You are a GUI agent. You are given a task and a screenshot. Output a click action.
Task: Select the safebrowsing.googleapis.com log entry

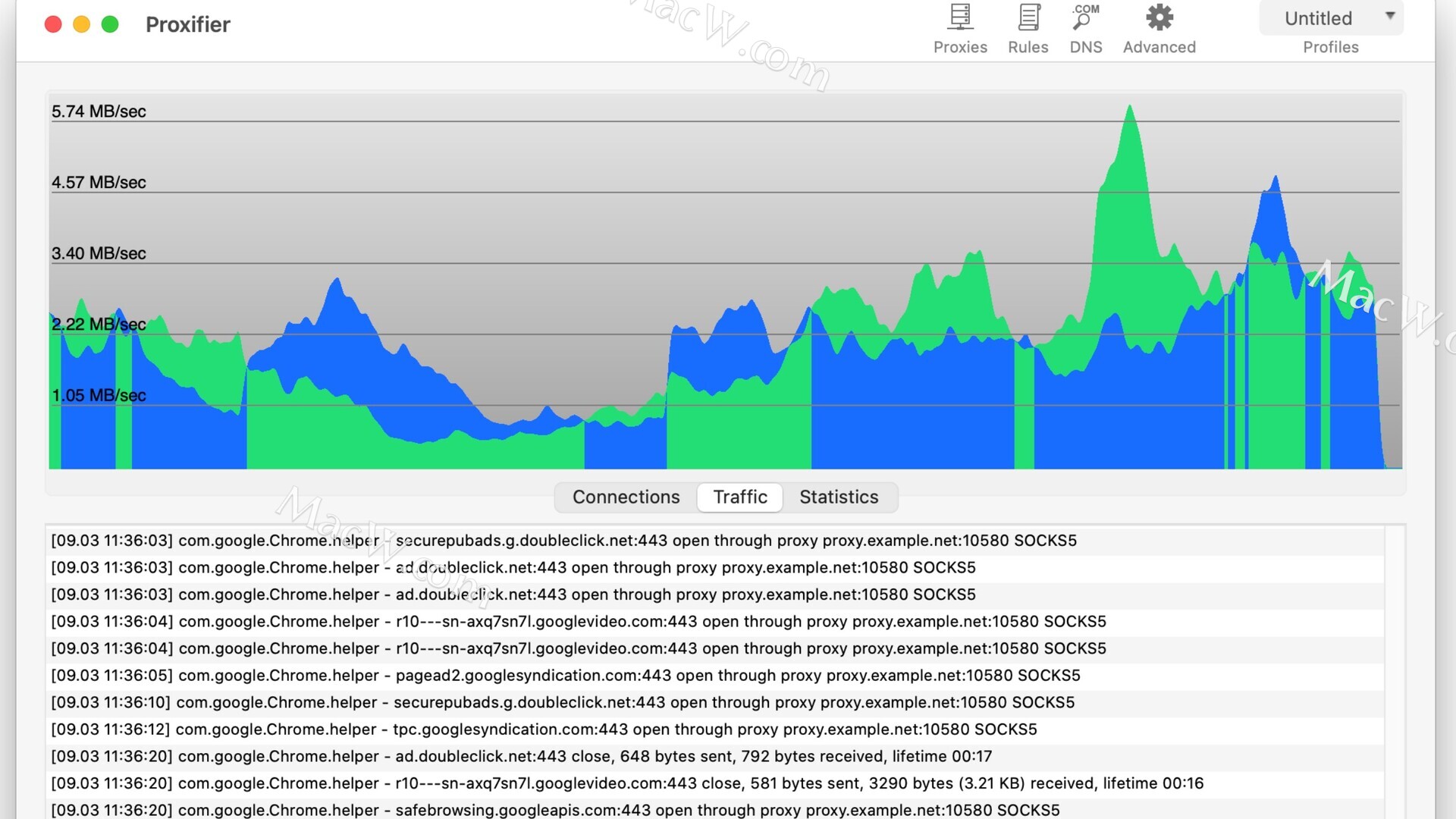click(x=555, y=809)
